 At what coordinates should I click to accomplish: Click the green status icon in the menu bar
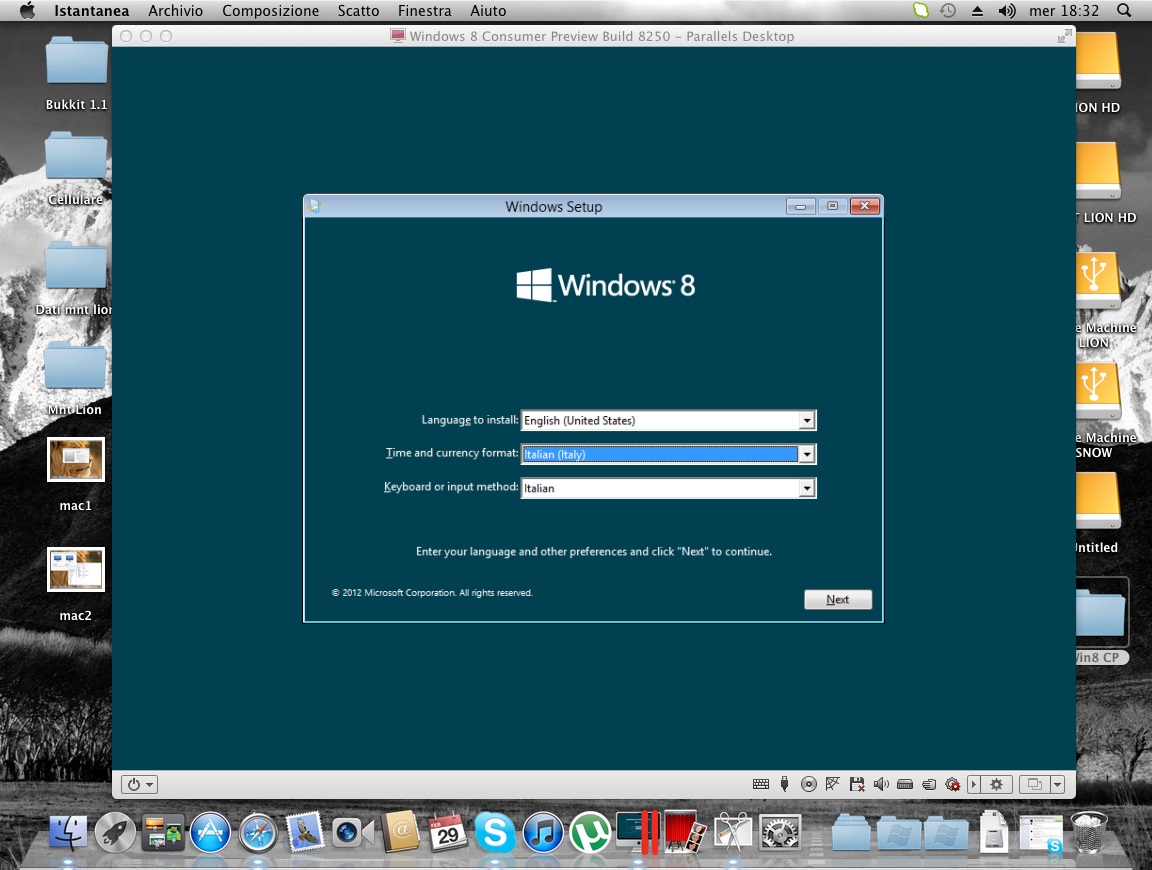(921, 10)
